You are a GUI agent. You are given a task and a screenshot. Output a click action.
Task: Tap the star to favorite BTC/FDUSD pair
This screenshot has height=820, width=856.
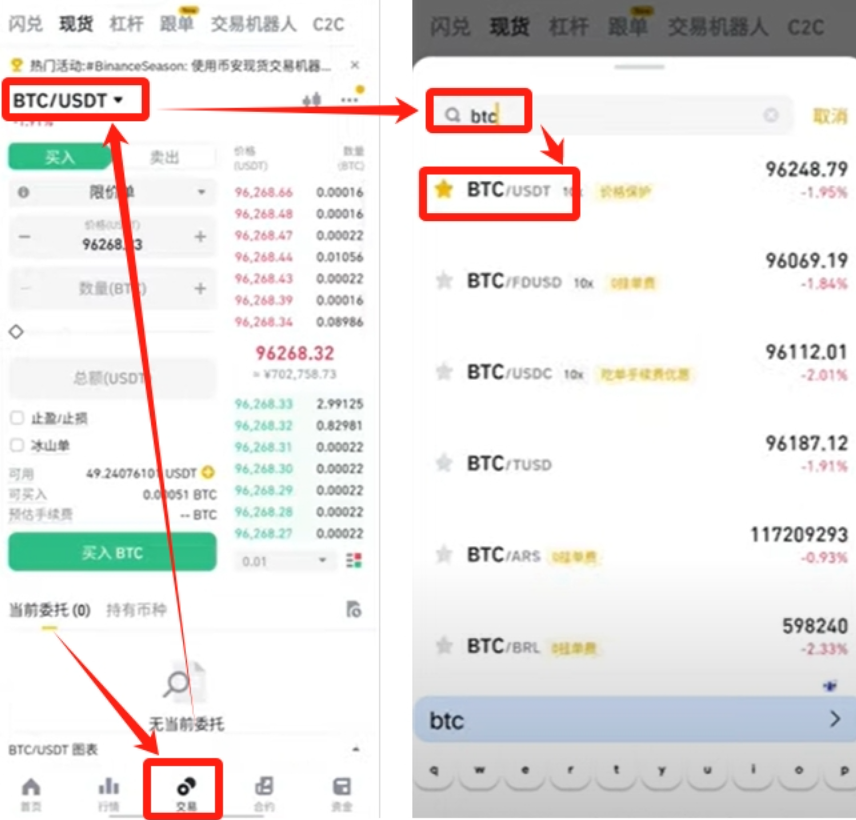(x=444, y=283)
